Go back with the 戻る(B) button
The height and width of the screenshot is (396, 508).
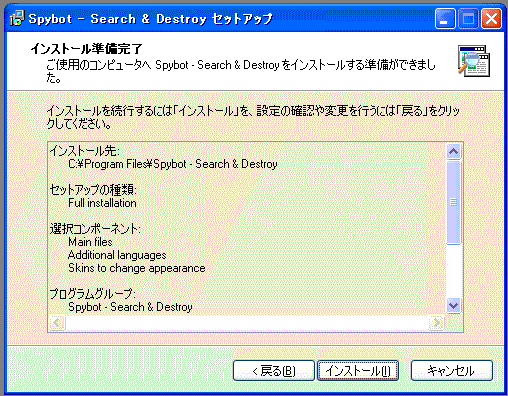(274, 370)
